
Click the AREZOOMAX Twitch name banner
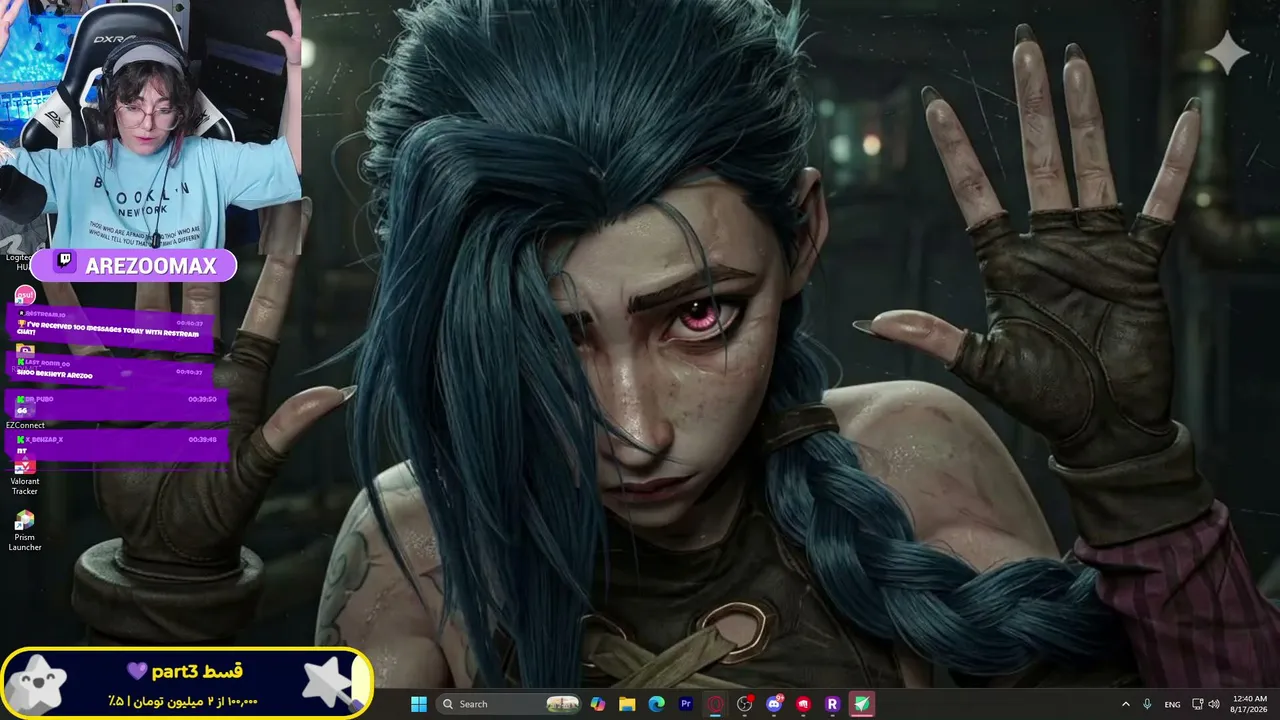(x=133, y=265)
